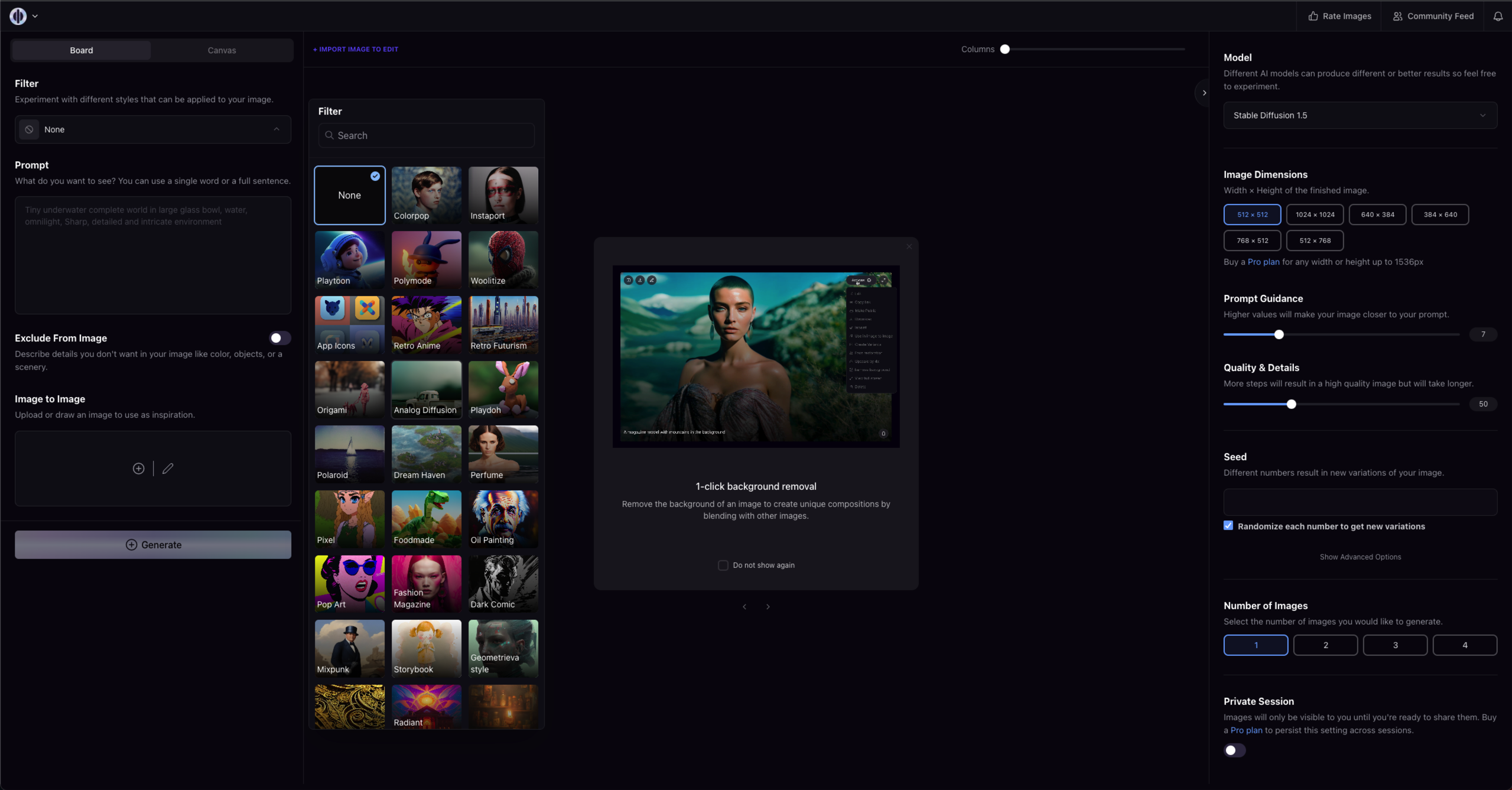Viewport: 1512px width, 790px height.
Task: Select the Board tab
Action: tap(82, 50)
